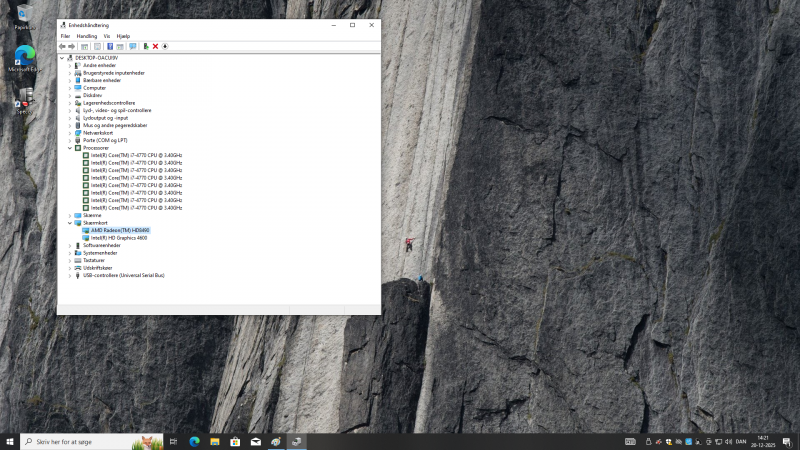Collapse the Processorer category
Viewport: 800px width, 450px height.
click(x=70, y=148)
